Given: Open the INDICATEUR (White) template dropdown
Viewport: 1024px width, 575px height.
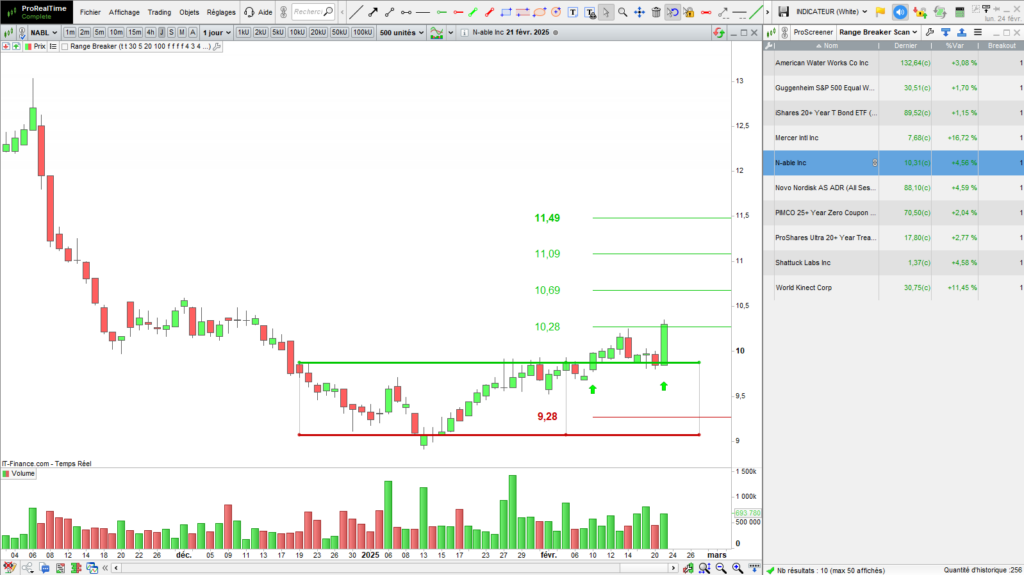Looking at the screenshot, I should (831, 12).
